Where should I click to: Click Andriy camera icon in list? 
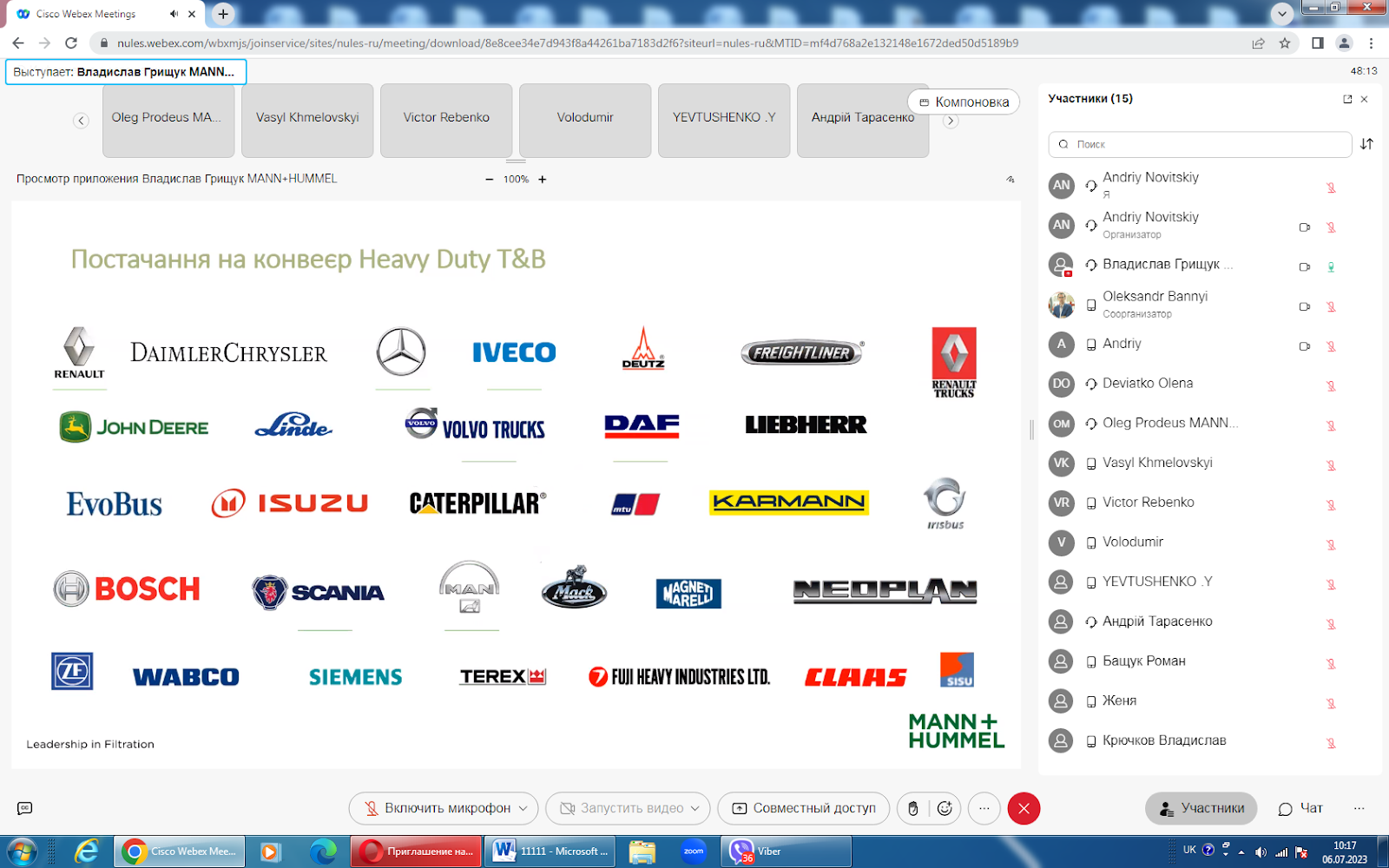[x=1304, y=346]
